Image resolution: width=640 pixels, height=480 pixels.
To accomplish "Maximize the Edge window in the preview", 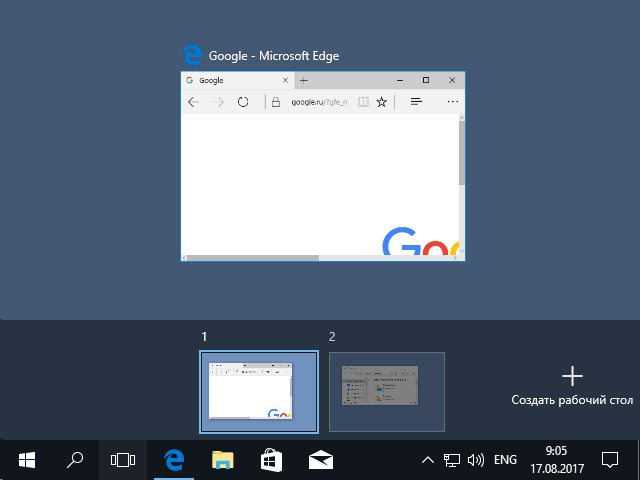I will click(x=426, y=80).
